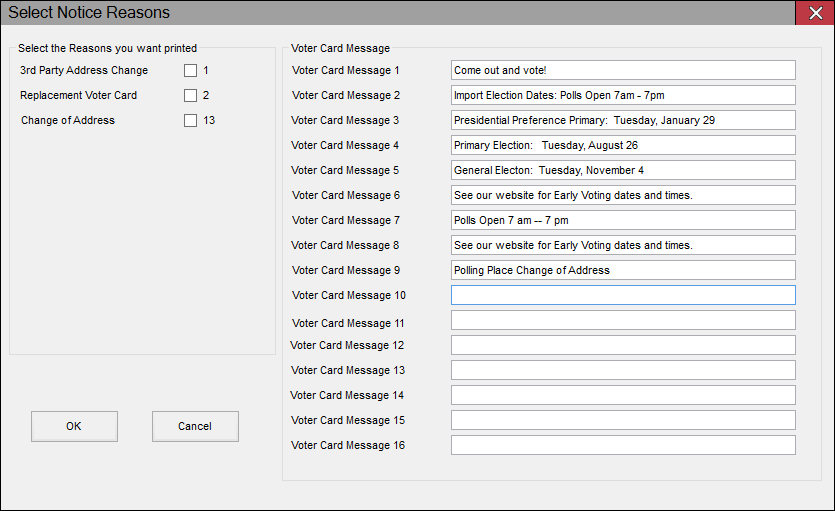
Task: Click into Voter Card Message 6 field
Action: (622, 195)
